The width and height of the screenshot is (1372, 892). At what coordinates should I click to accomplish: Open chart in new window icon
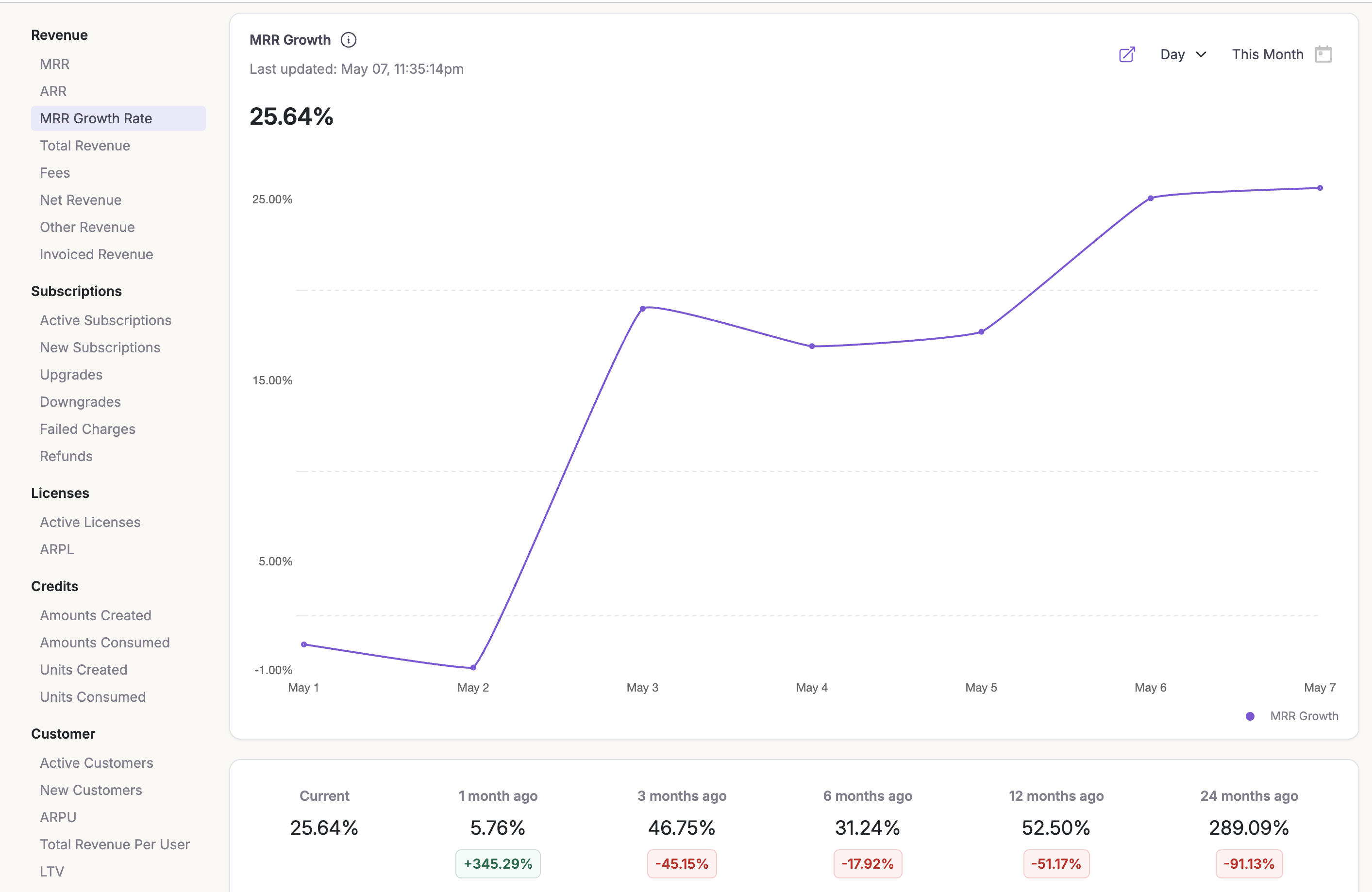(x=1126, y=55)
